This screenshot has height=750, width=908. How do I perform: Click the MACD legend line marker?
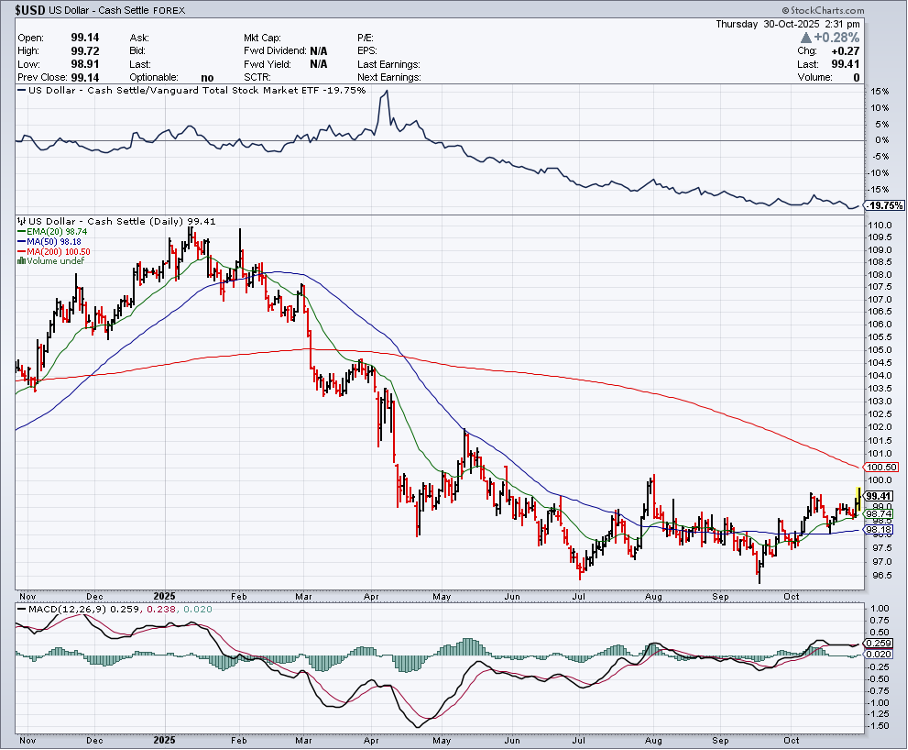[x=20, y=608]
